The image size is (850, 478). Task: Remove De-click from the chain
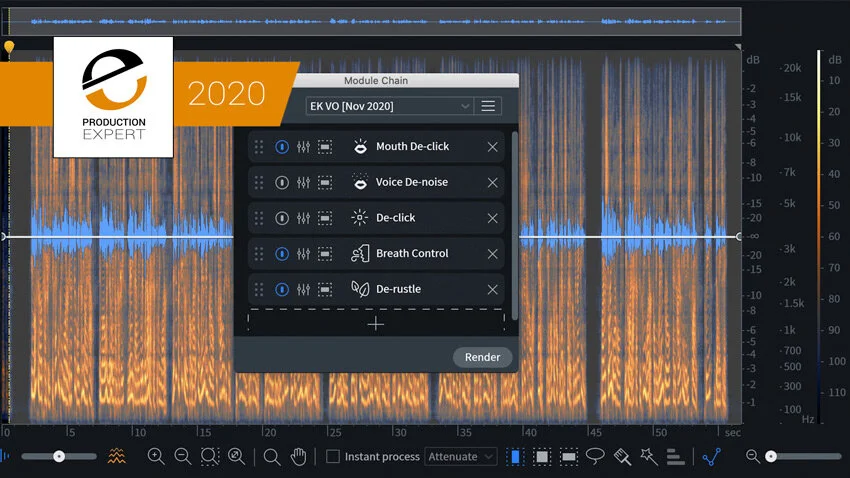(x=492, y=218)
